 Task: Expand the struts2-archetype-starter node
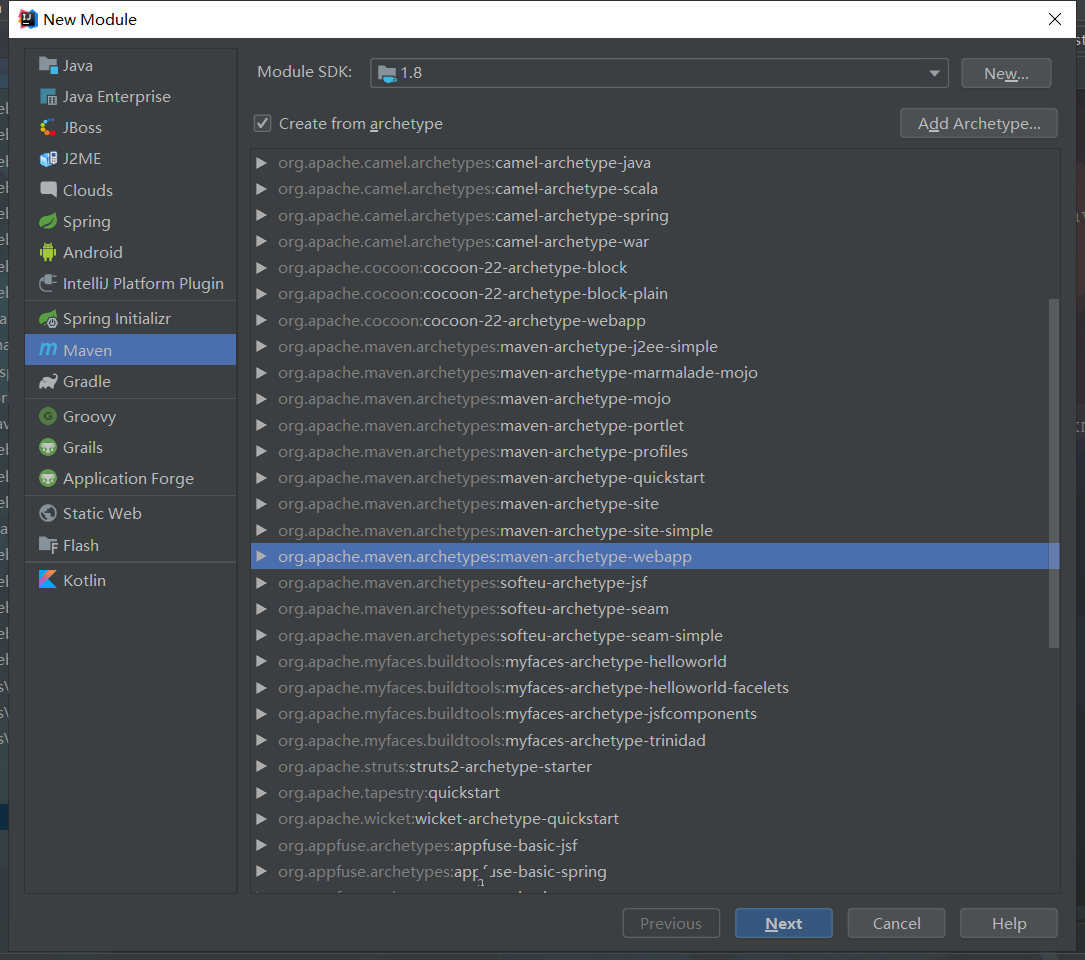coord(262,766)
